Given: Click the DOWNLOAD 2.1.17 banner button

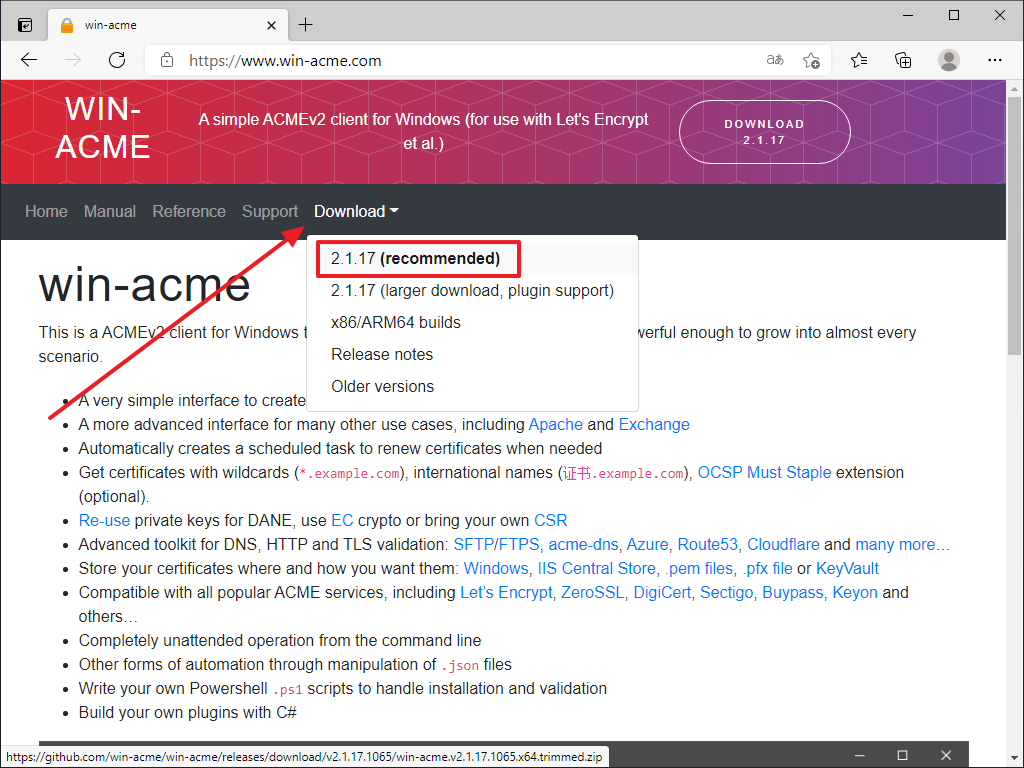Looking at the screenshot, I should coord(765,132).
